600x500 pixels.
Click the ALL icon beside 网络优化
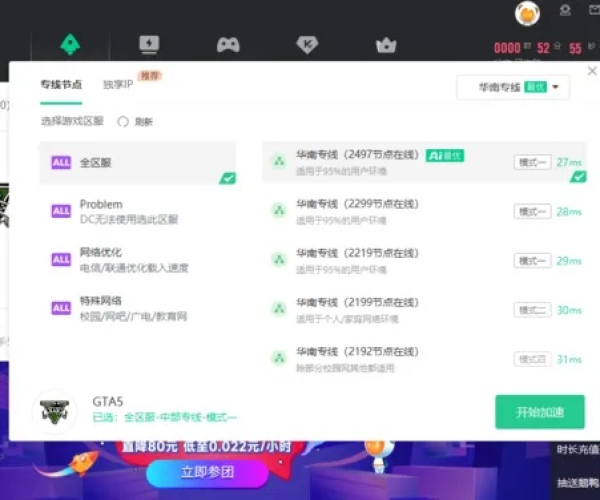point(61,260)
